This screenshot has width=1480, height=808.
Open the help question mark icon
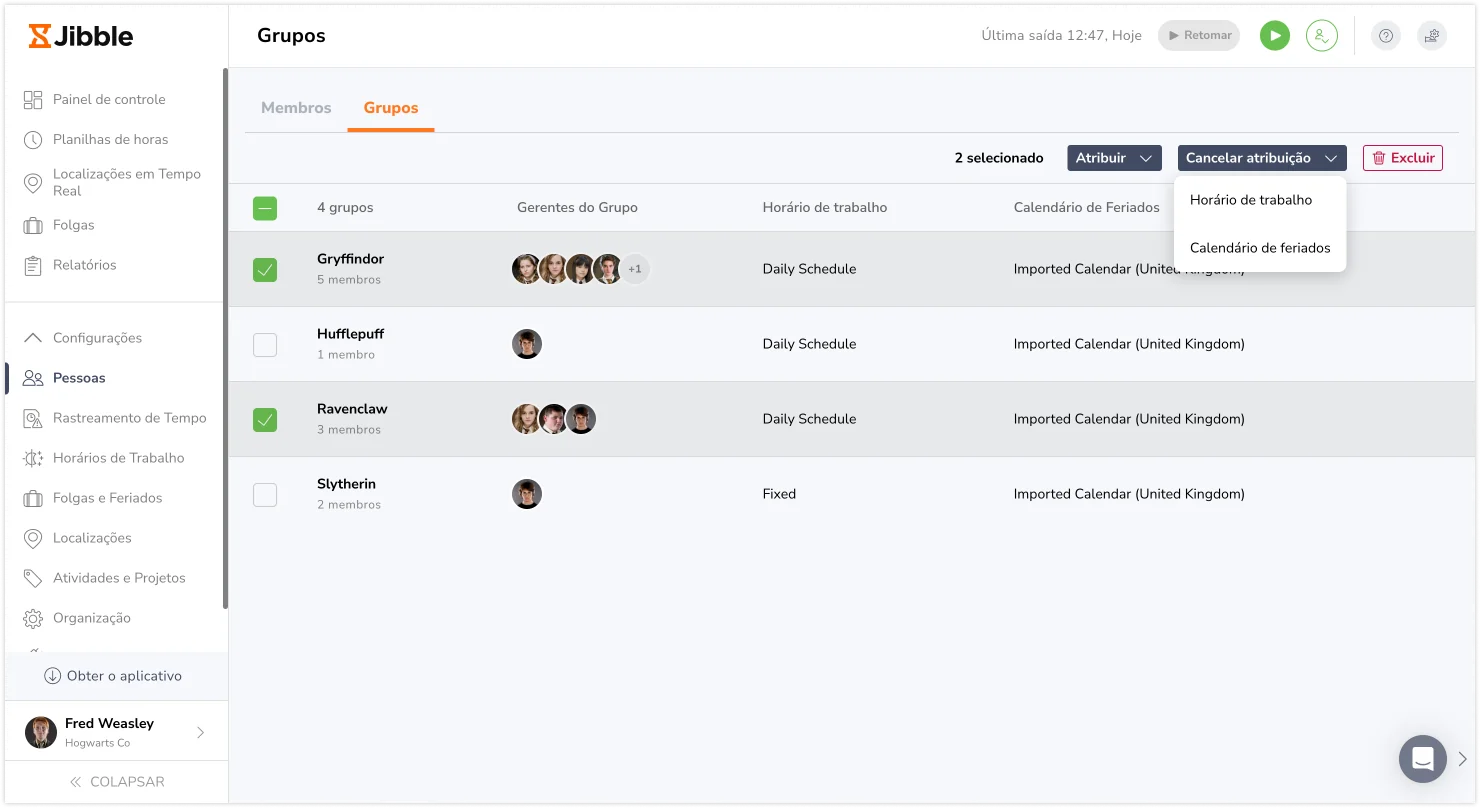point(1385,36)
